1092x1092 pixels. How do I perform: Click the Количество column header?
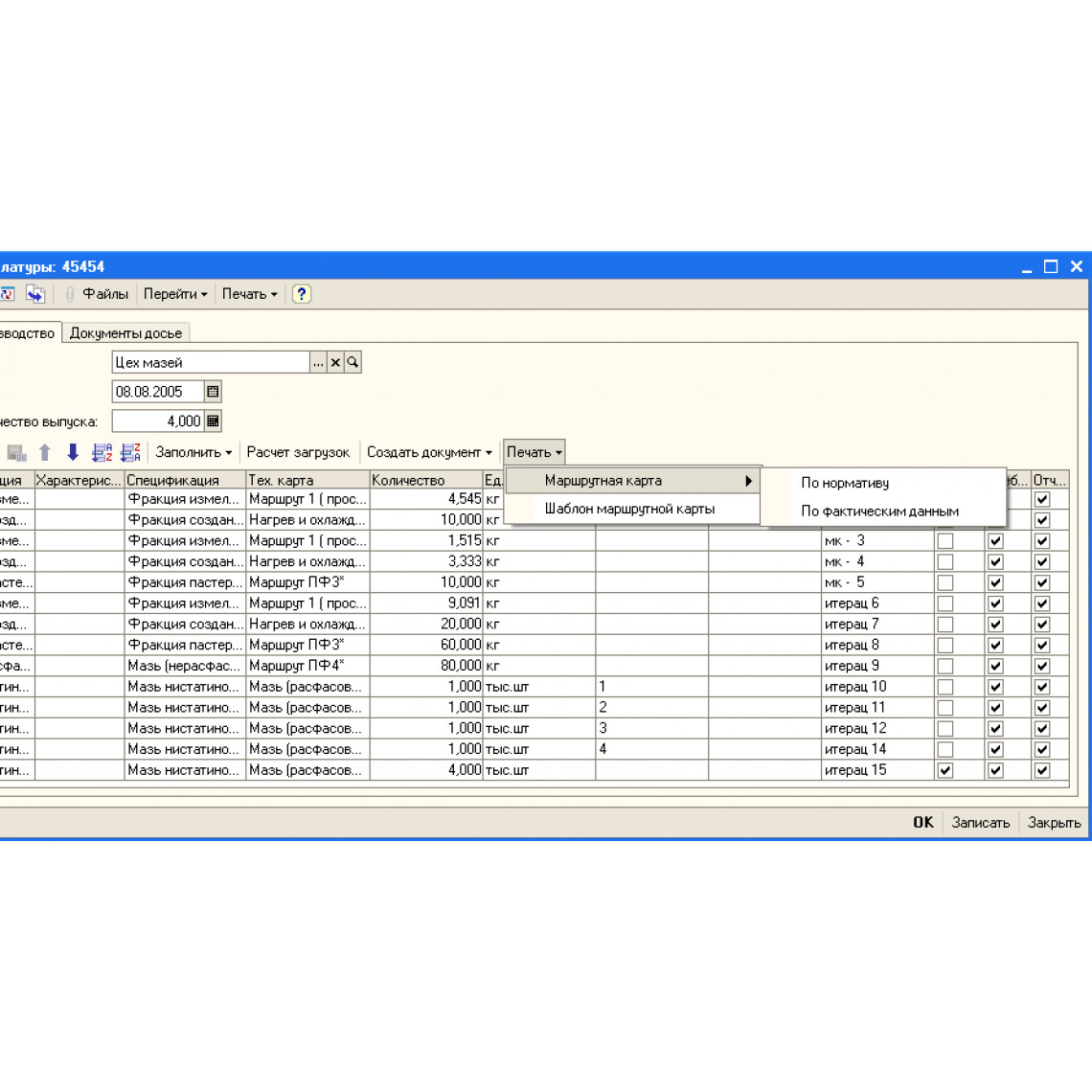[426, 480]
